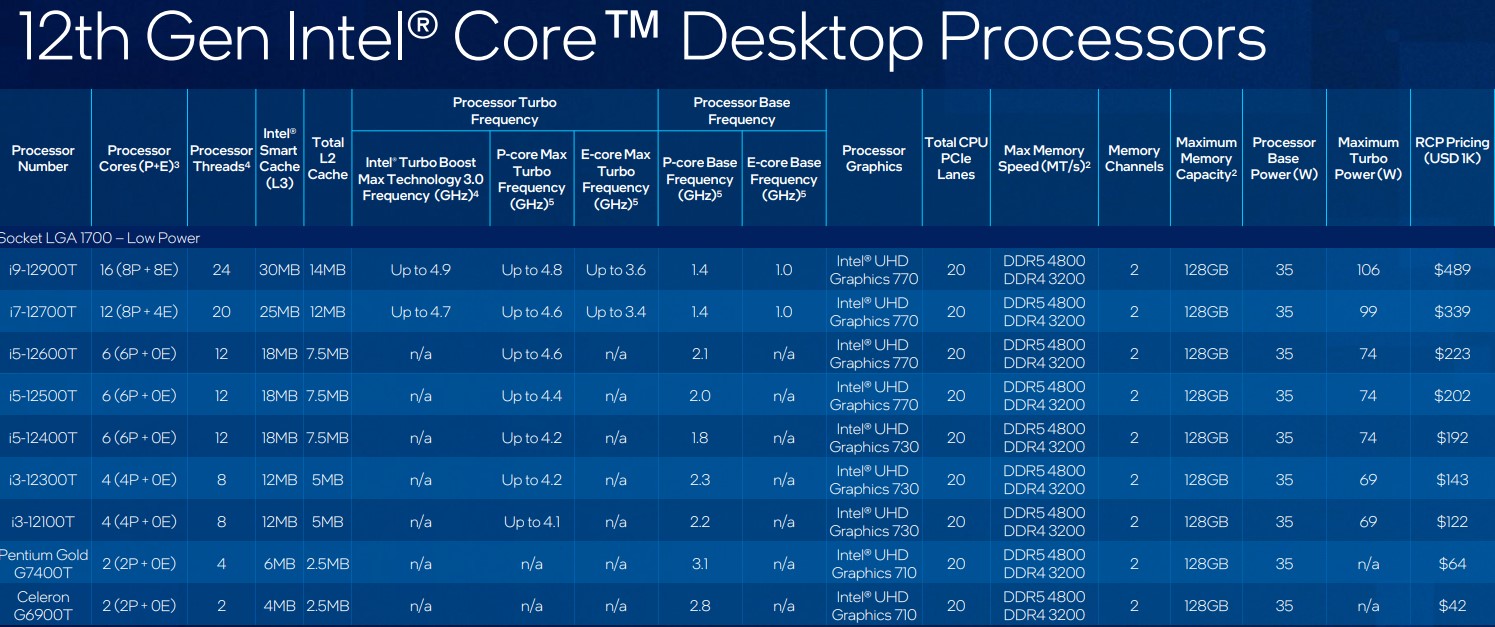Select the $489 price cell
This screenshot has height=627, width=1495.
pyautogui.click(x=1452, y=270)
